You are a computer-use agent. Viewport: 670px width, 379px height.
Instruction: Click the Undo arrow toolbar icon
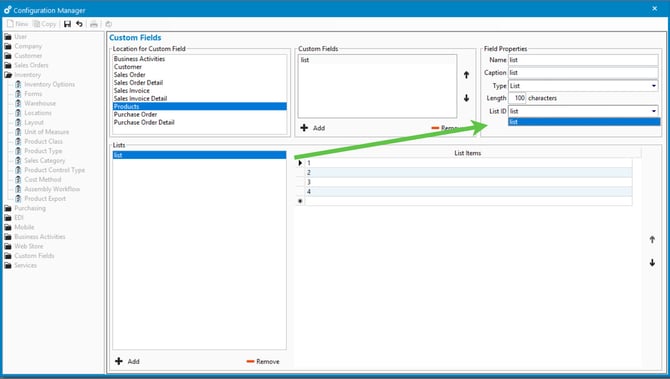pos(79,24)
